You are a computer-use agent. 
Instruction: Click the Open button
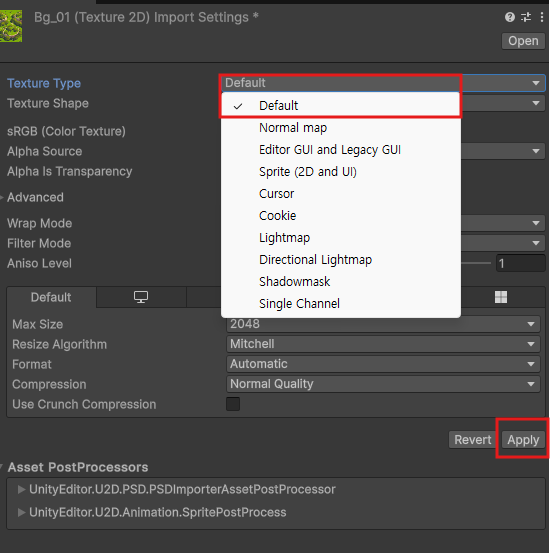[523, 41]
